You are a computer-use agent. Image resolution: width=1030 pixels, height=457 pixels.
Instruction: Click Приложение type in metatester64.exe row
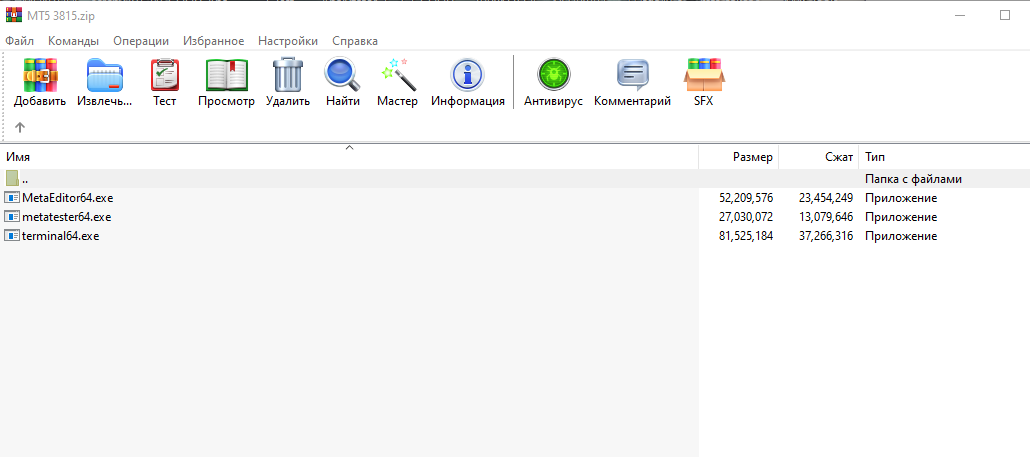coord(901,217)
